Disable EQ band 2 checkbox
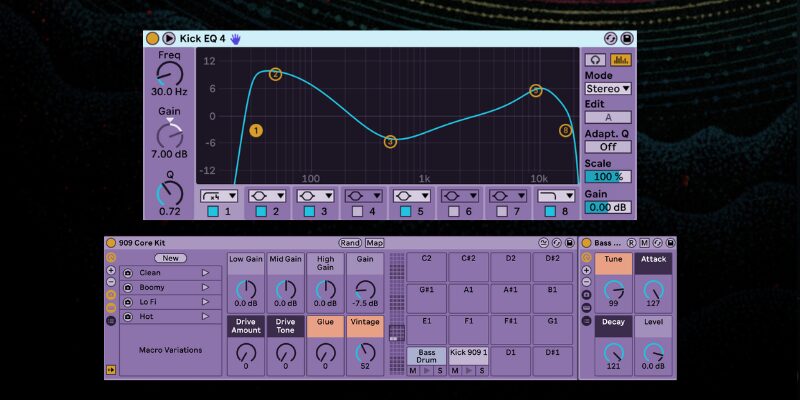The height and width of the screenshot is (400, 800). (x=261, y=212)
